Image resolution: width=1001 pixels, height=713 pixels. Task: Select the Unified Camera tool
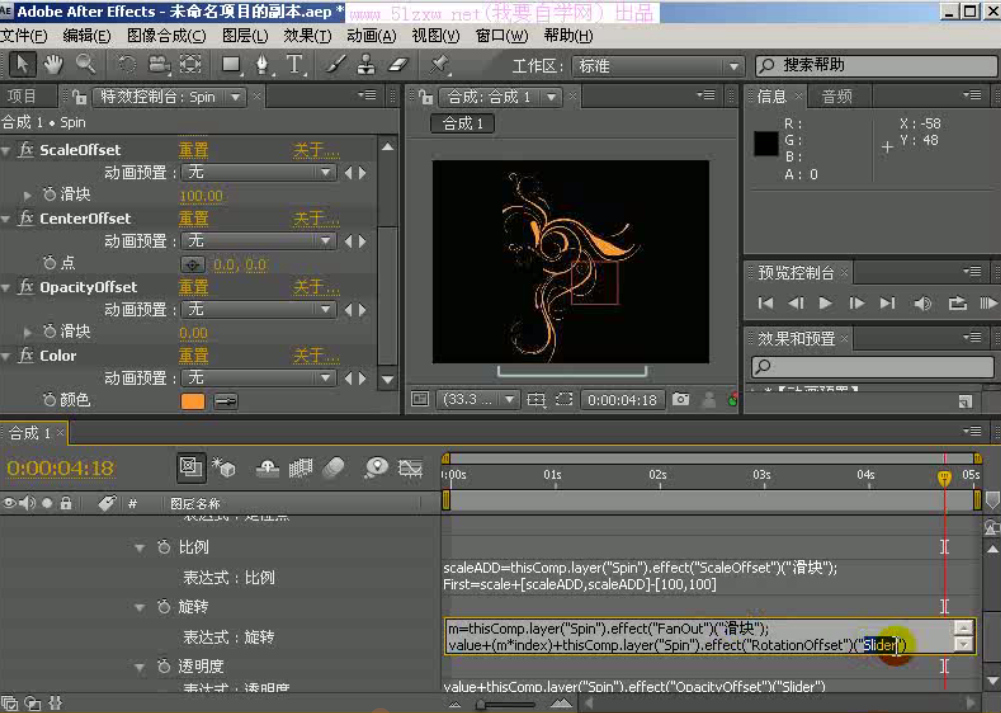point(158,64)
